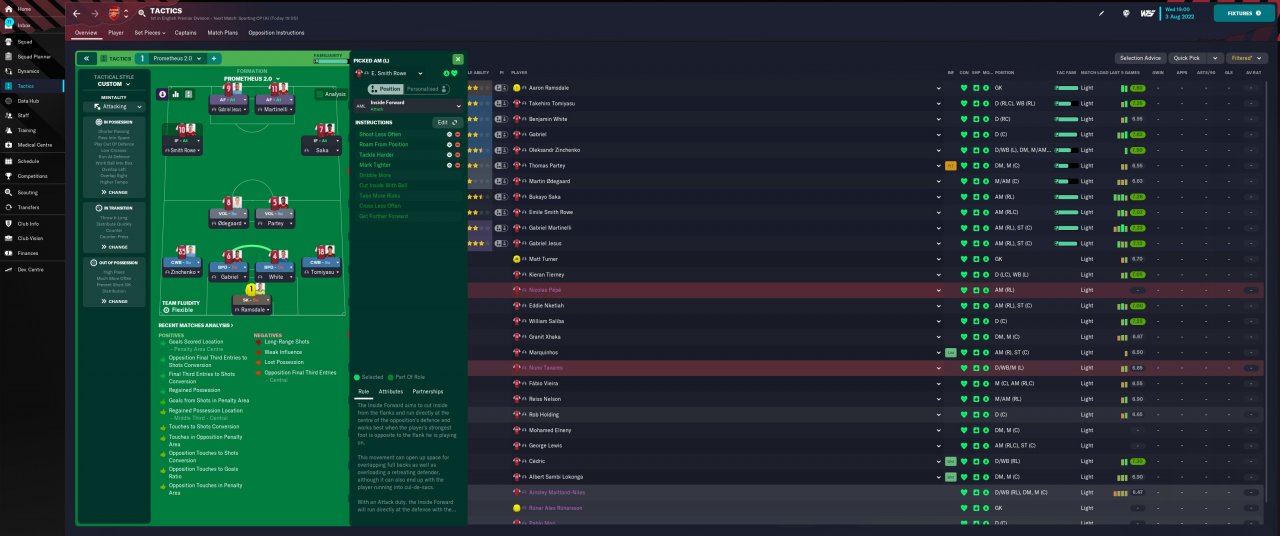Open the Opposition Instructions tab
1280x536 pixels.
coord(276,33)
